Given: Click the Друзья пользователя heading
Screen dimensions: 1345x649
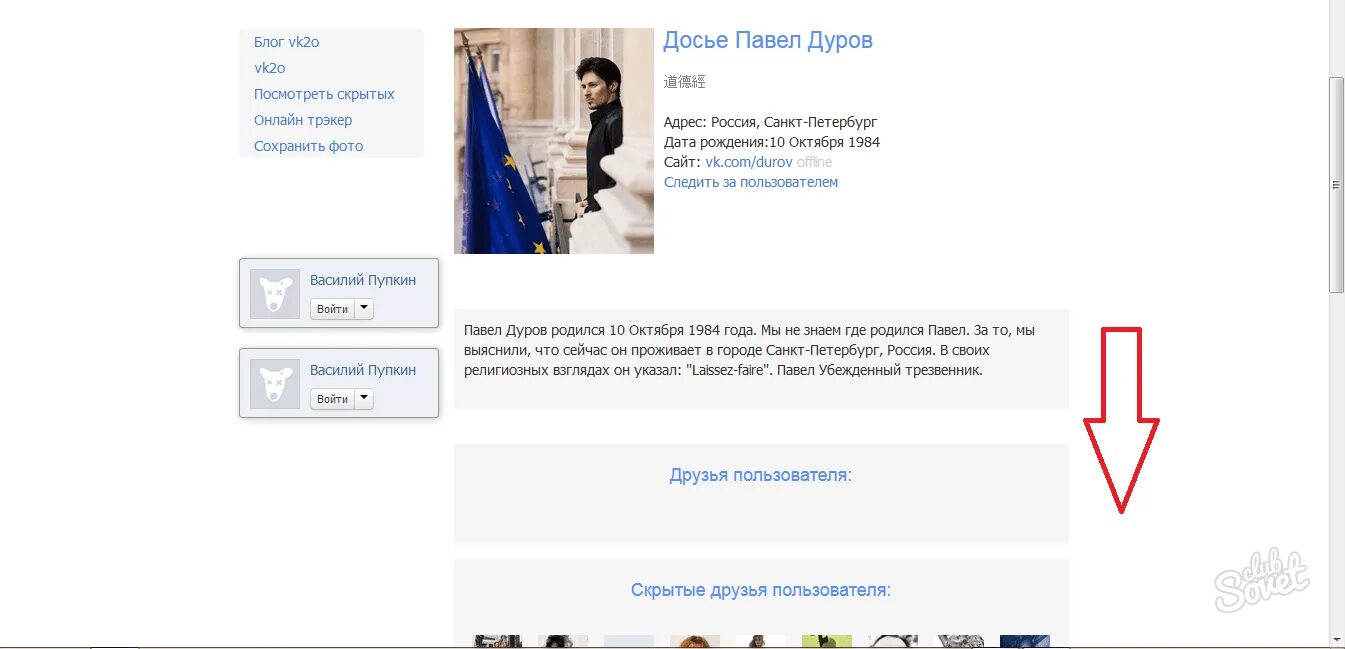Looking at the screenshot, I should coord(761,475).
